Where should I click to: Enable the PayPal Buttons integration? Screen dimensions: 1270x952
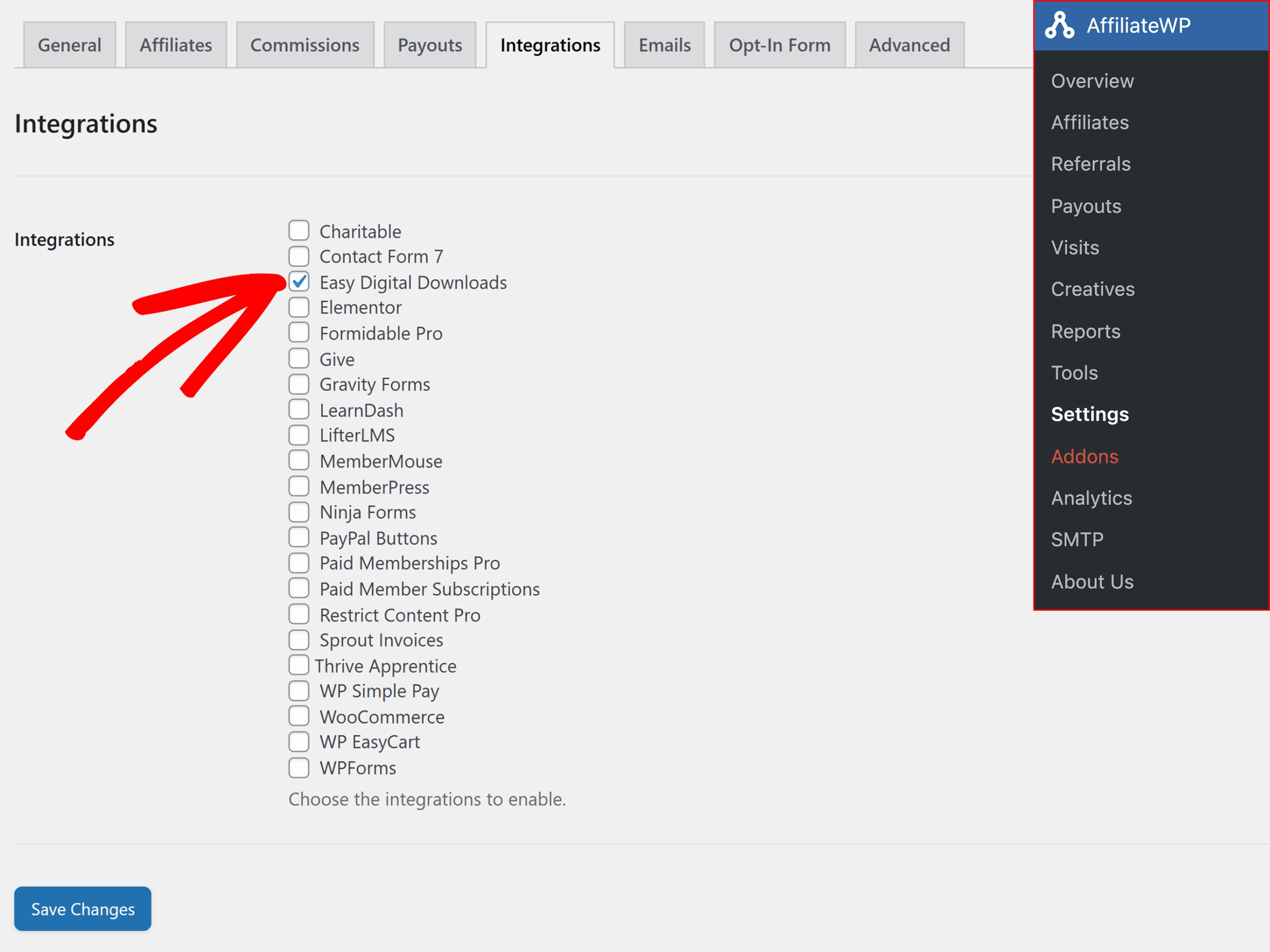(299, 536)
